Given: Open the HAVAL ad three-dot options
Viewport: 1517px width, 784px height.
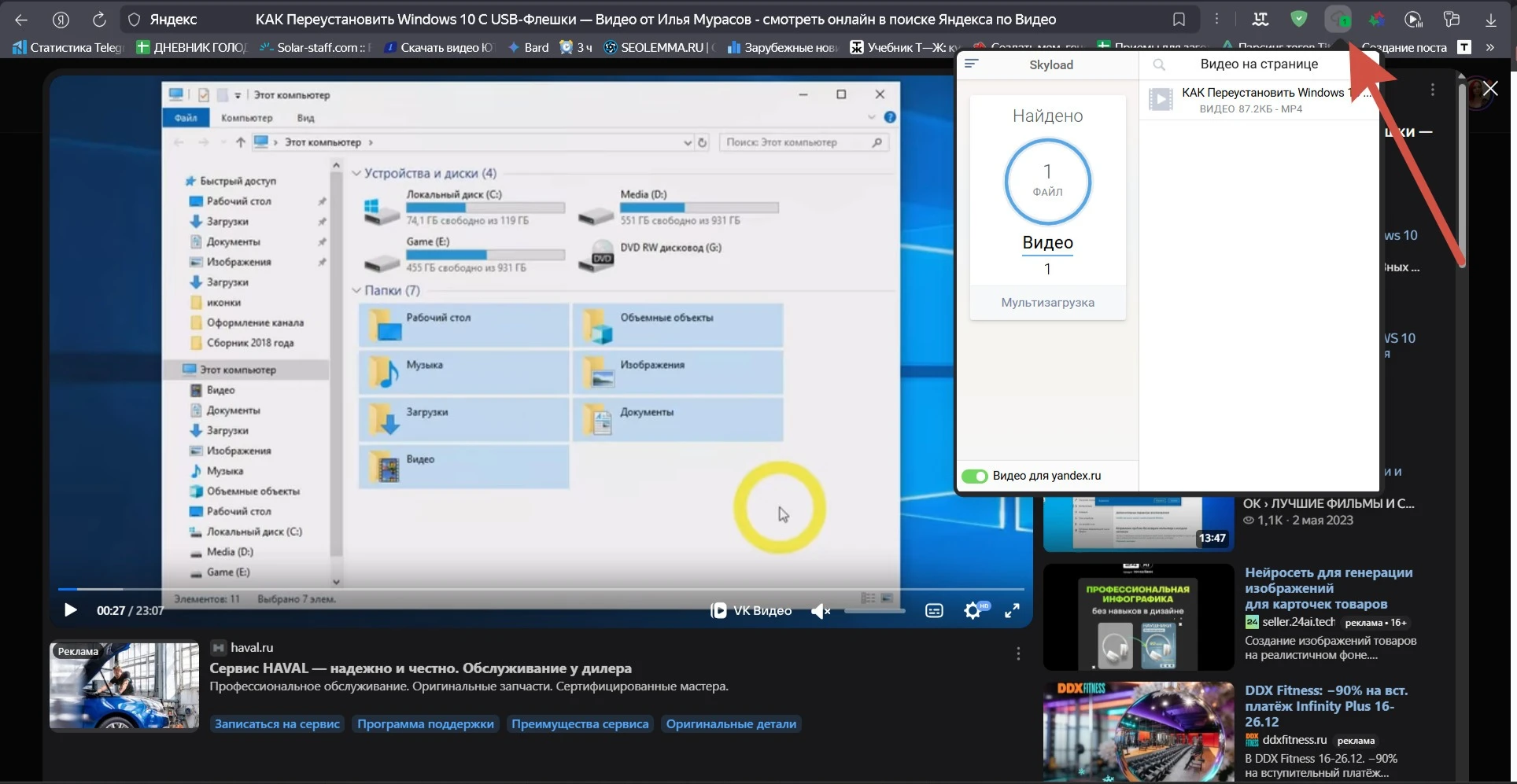Looking at the screenshot, I should (x=1018, y=653).
